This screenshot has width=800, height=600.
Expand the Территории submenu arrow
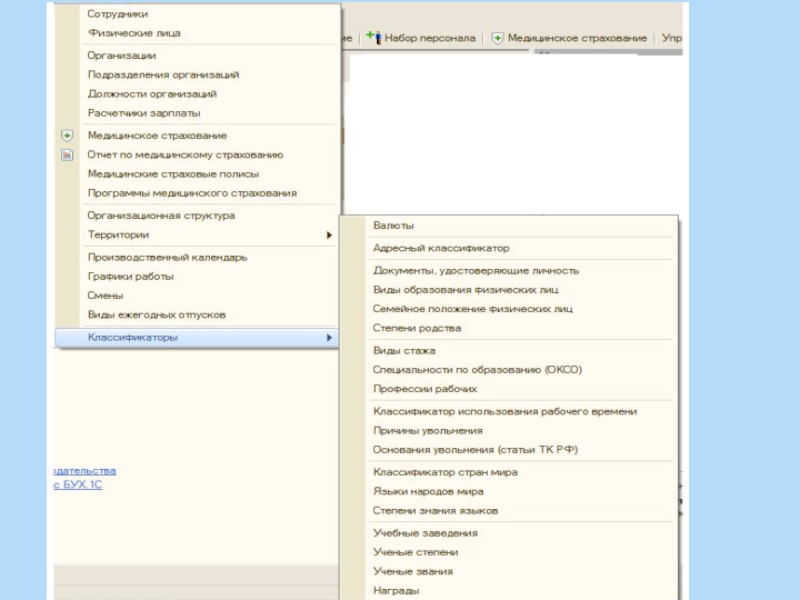pos(329,236)
